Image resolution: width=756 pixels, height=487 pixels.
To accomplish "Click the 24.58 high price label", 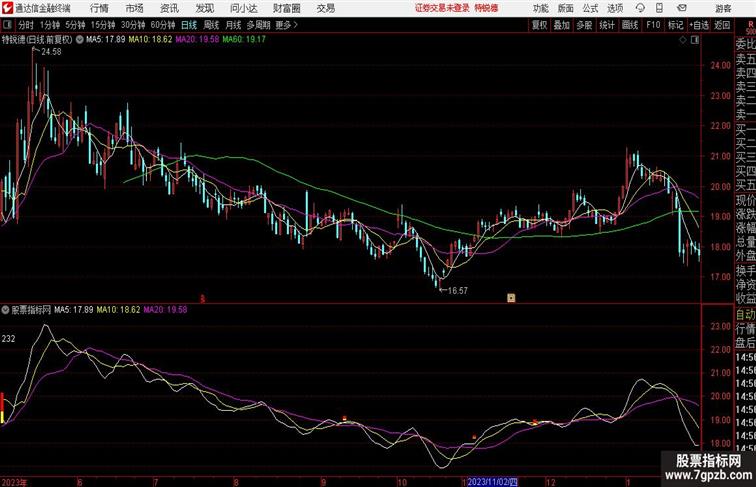I will click(x=51, y=52).
